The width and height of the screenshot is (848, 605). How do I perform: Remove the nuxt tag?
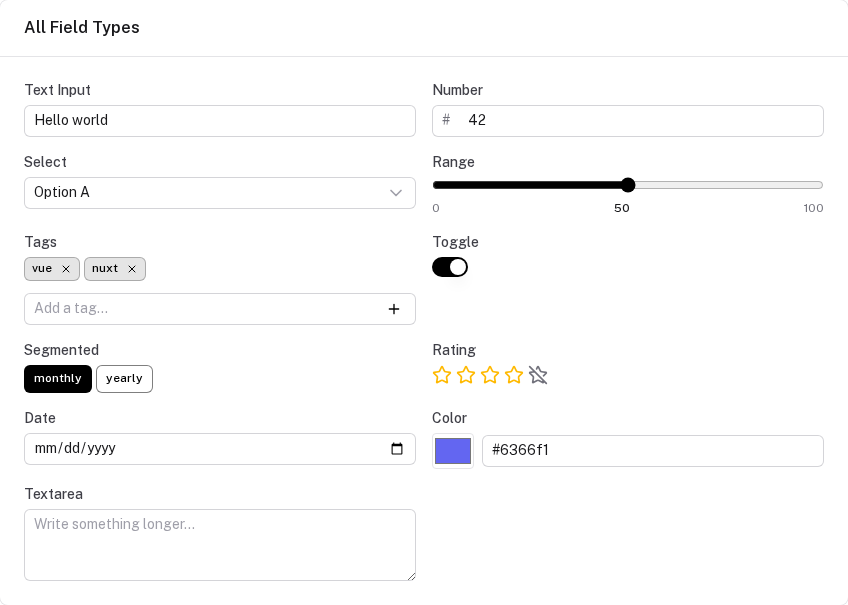132,269
